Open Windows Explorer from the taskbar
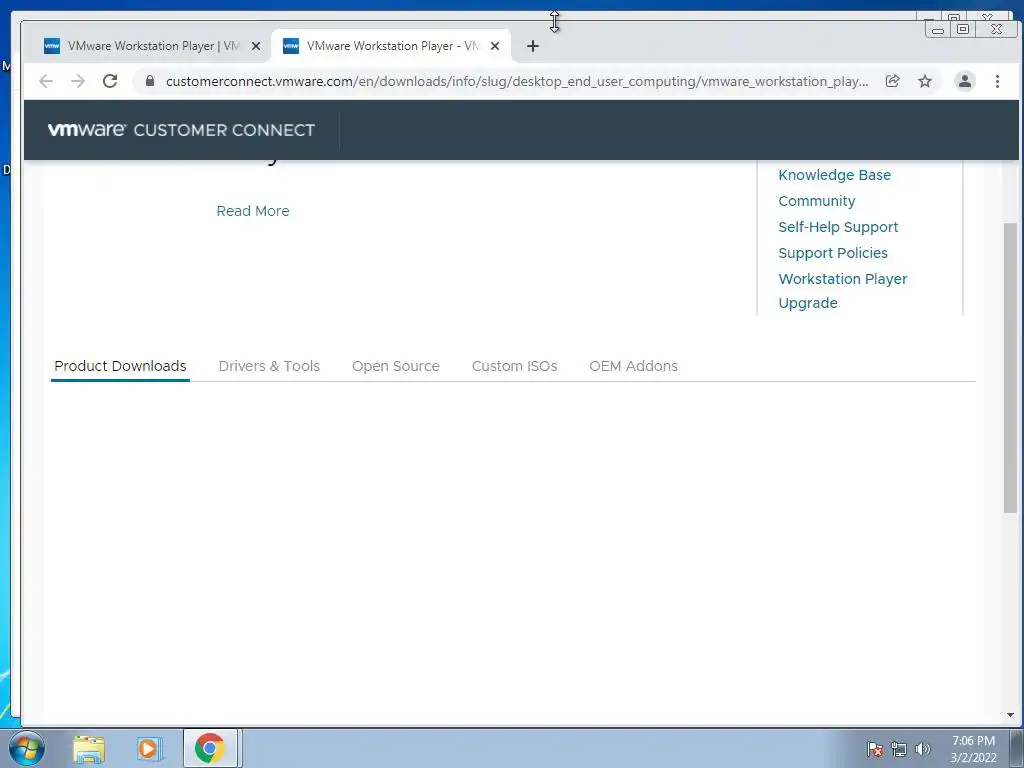This screenshot has height=768, width=1024. 89,748
